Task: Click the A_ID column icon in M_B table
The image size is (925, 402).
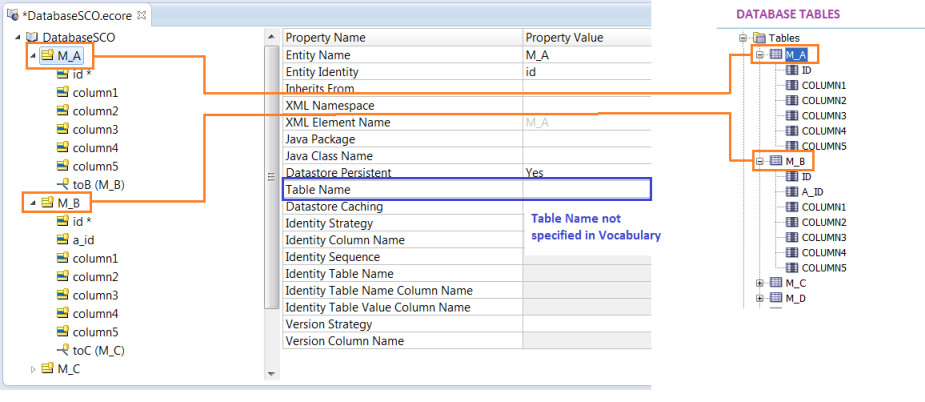Action: click(x=792, y=192)
